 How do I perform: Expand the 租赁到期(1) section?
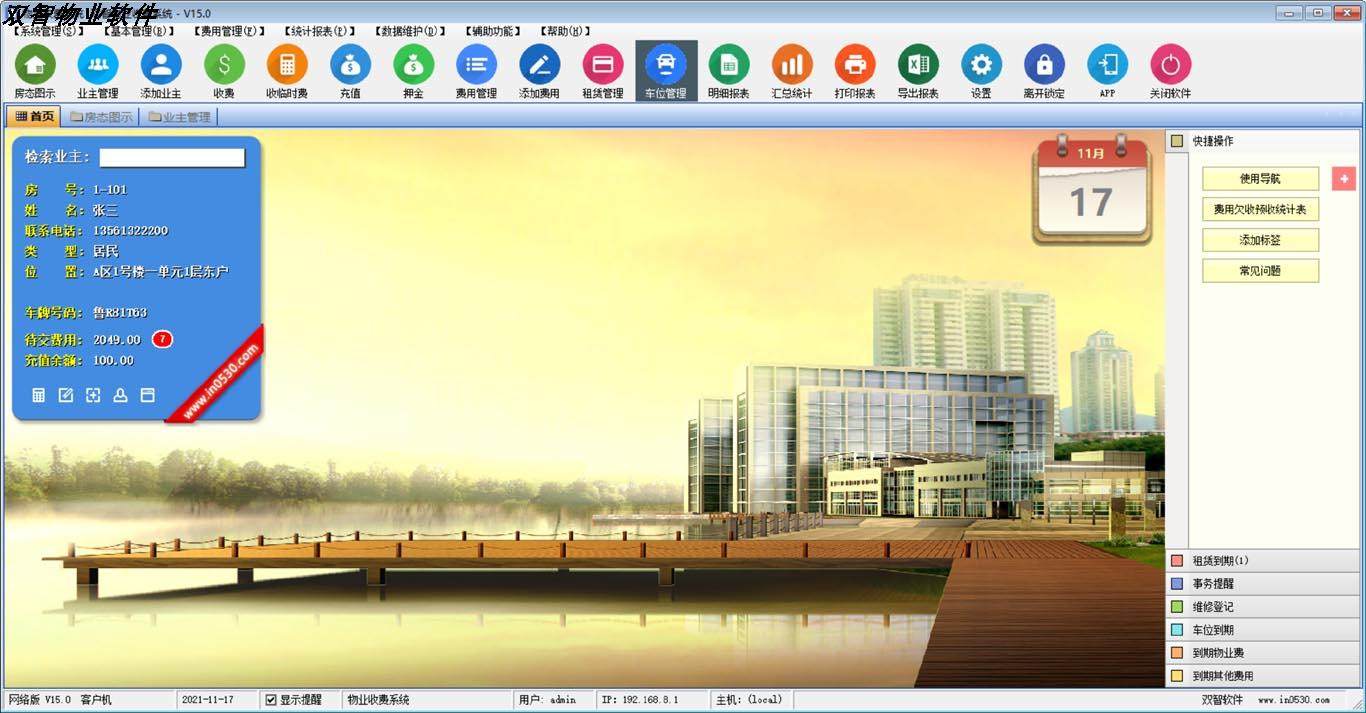point(1265,561)
